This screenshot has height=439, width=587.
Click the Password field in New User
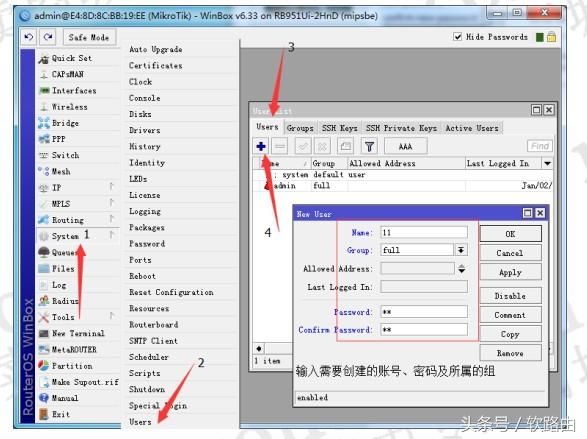point(424,311)
